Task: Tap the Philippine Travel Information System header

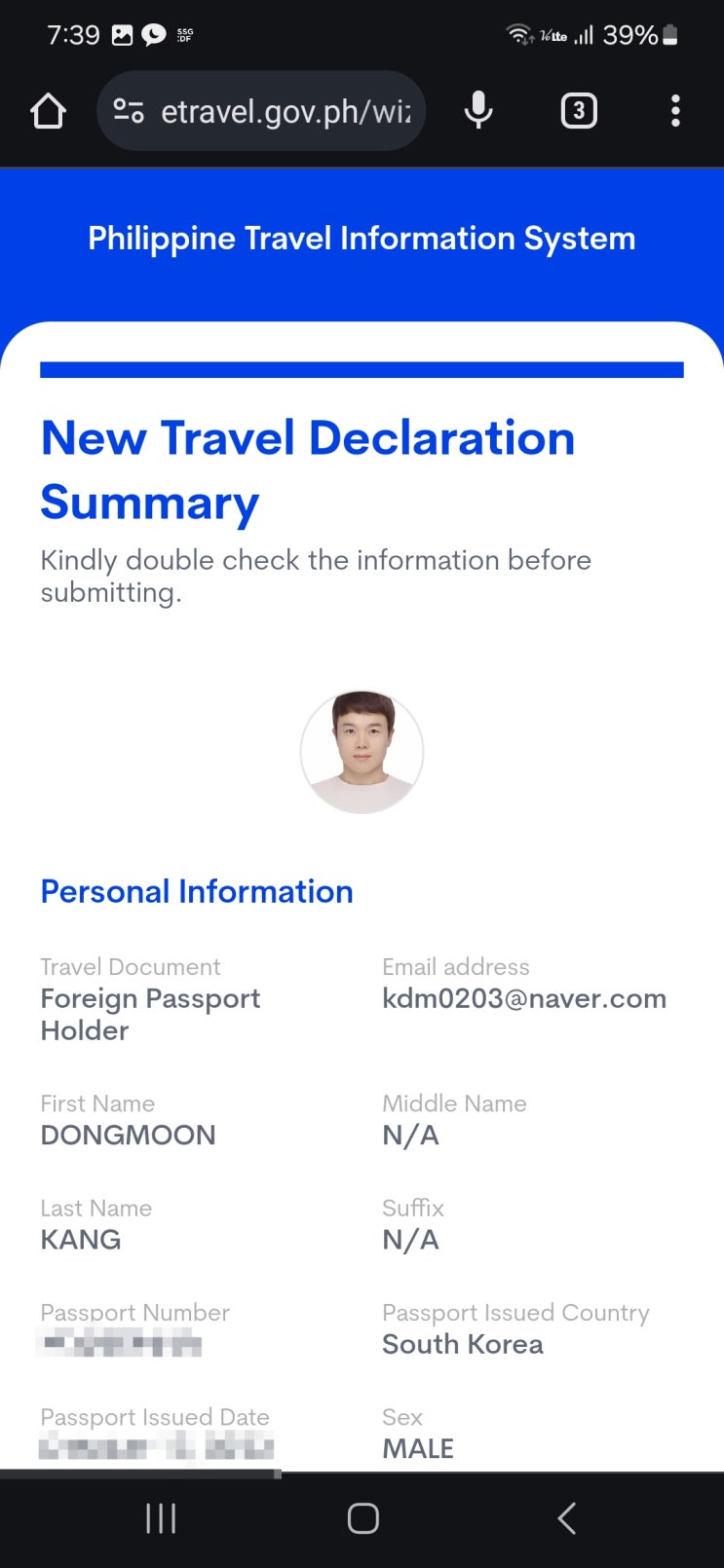Action: (x=362, y=239)
